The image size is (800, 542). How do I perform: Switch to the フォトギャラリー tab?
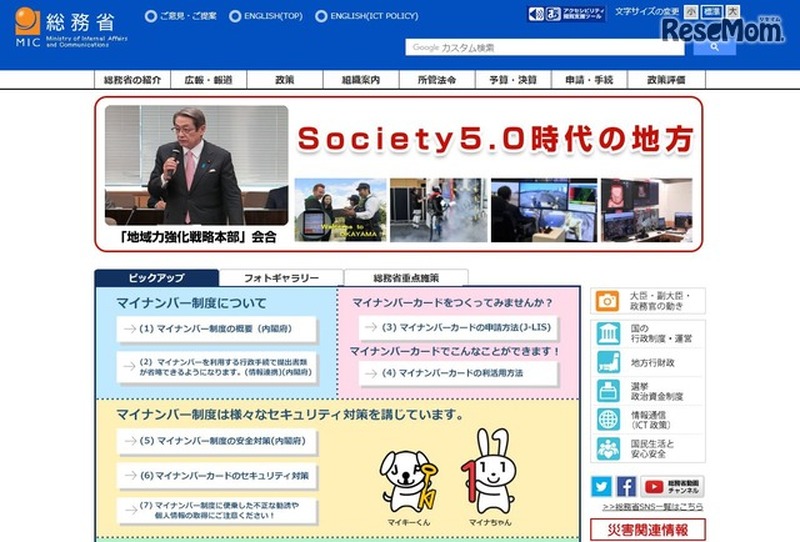coord(281,278)
